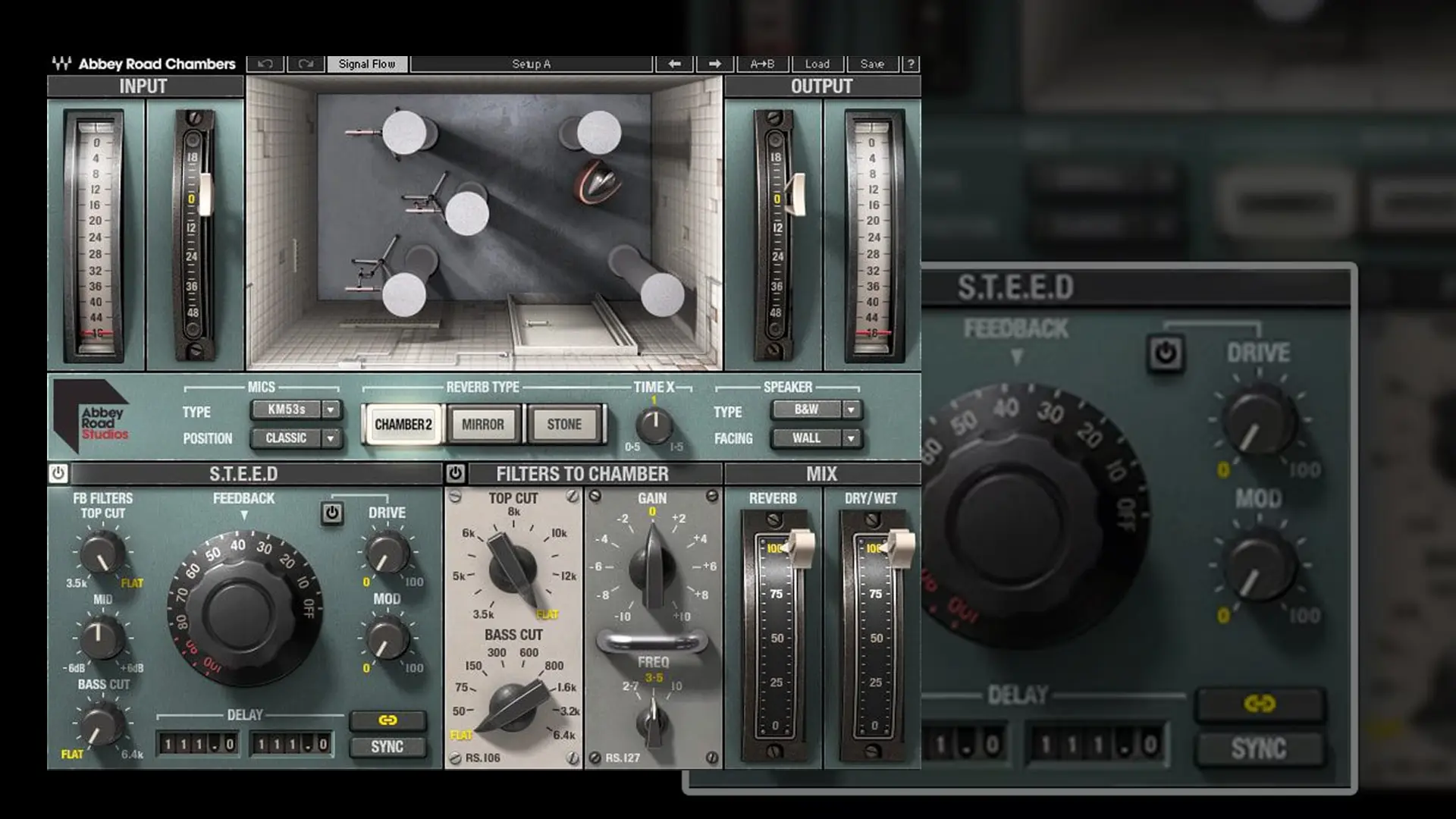1456x819 pixels.
Task: Click the output VU meter display
Action: tap(873, 237)
